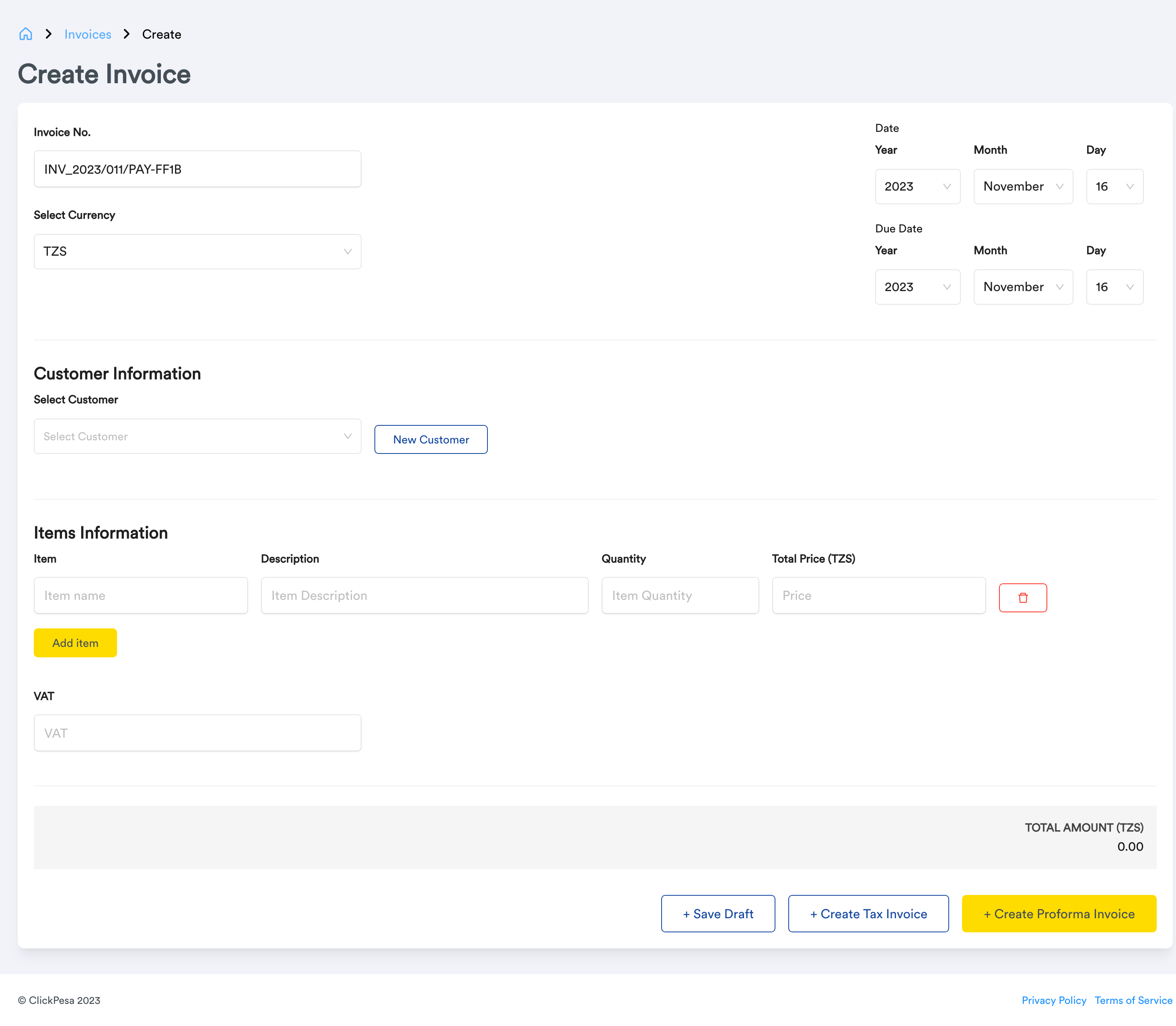The height and width of the screenshot is (1026, 1176).
Task: Focus the Item name field
Action: tap(140, 595)
